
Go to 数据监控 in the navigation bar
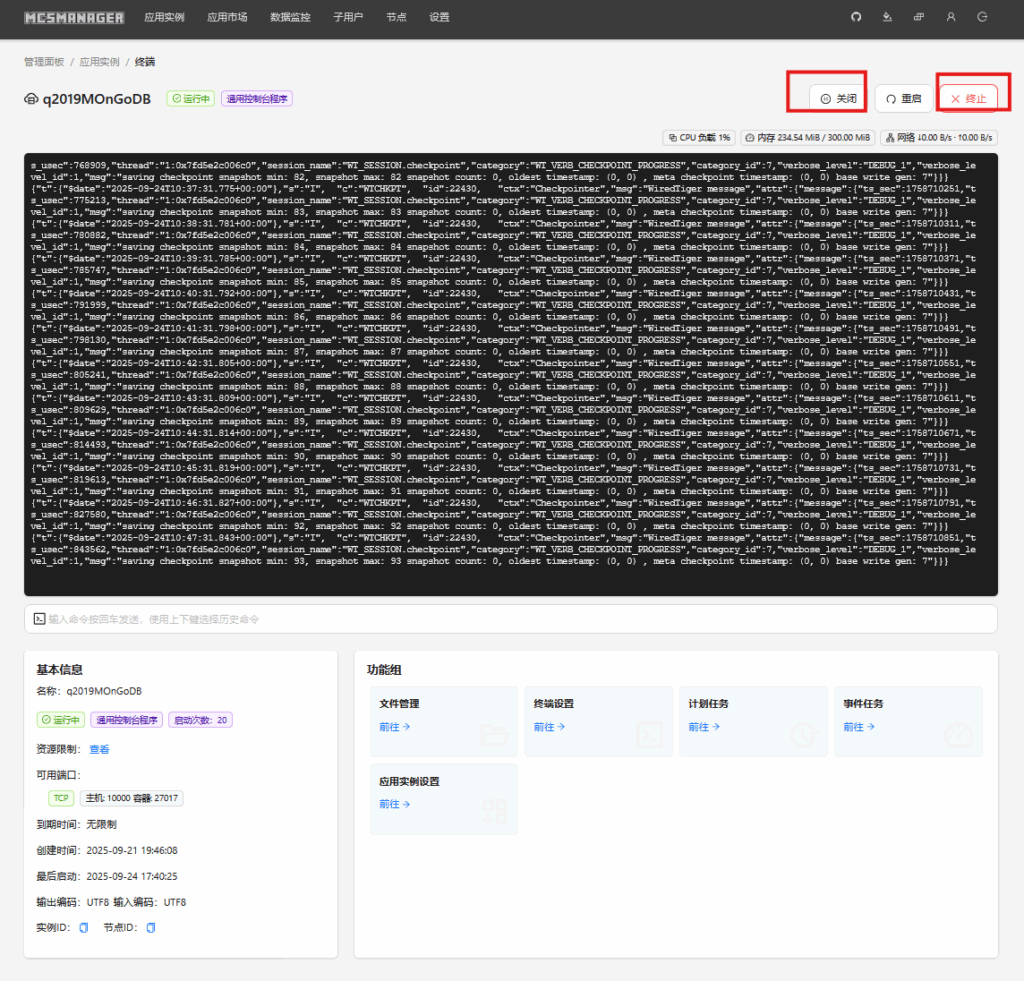pyautogui.click(x=290, y=17)
